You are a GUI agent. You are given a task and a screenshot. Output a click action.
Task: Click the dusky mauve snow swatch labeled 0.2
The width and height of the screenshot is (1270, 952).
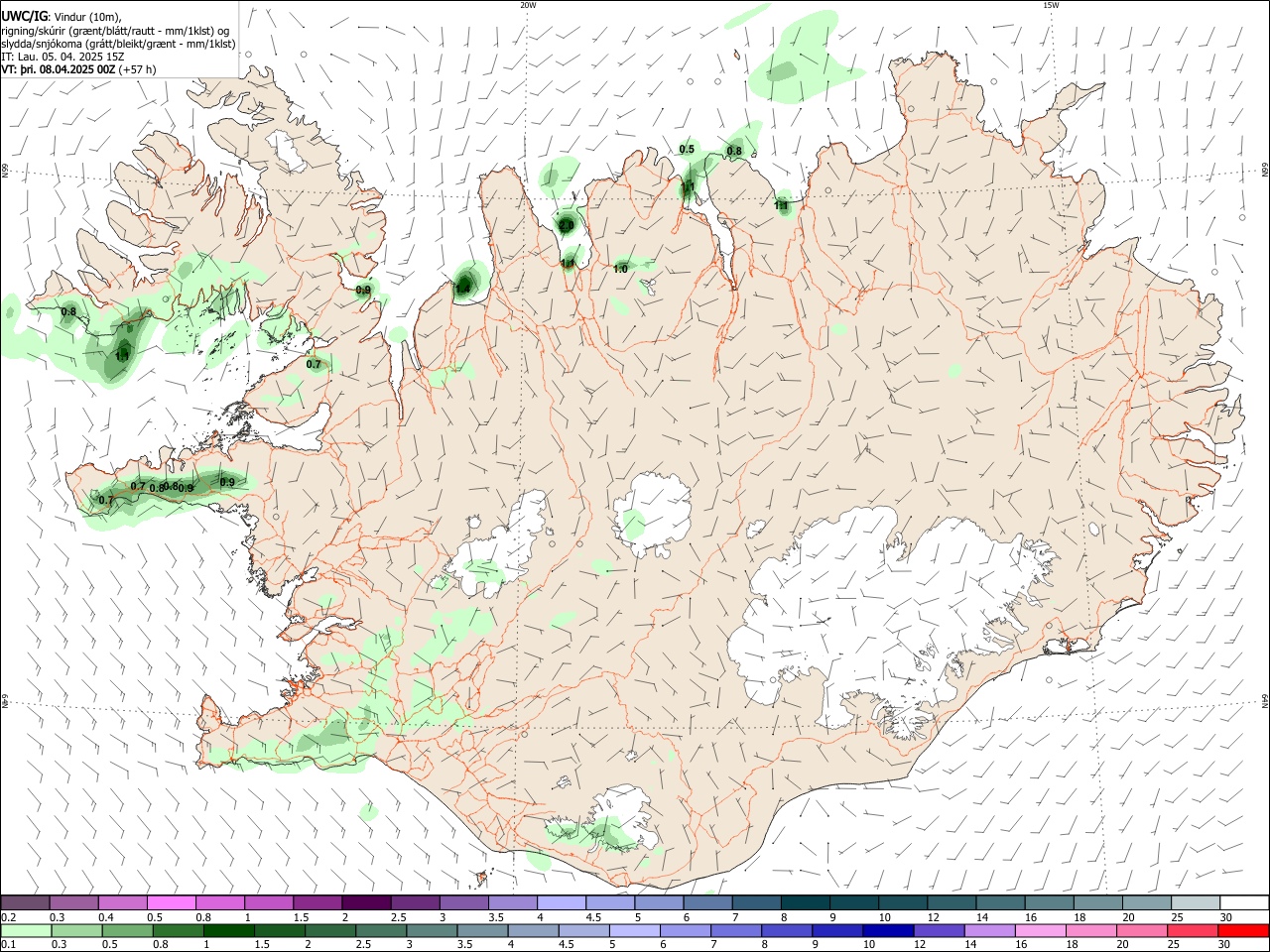click(25, 902)
